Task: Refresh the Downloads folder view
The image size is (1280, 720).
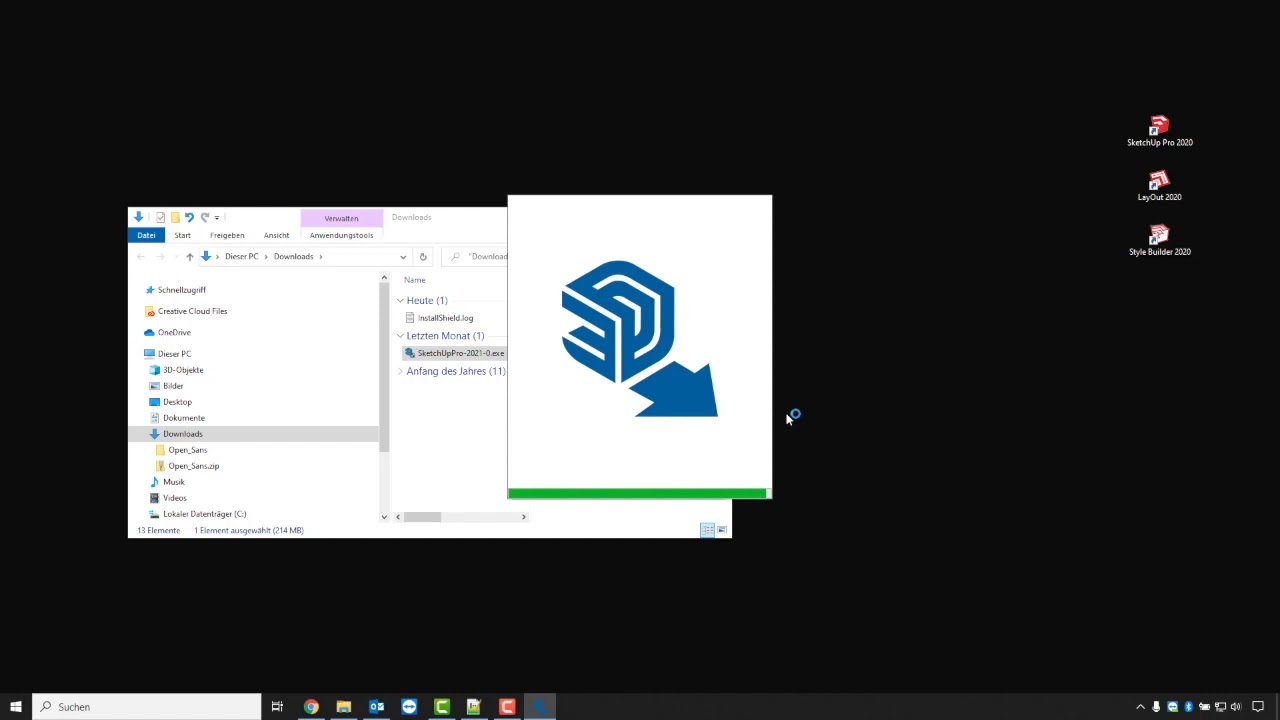Action: point(423,257)
